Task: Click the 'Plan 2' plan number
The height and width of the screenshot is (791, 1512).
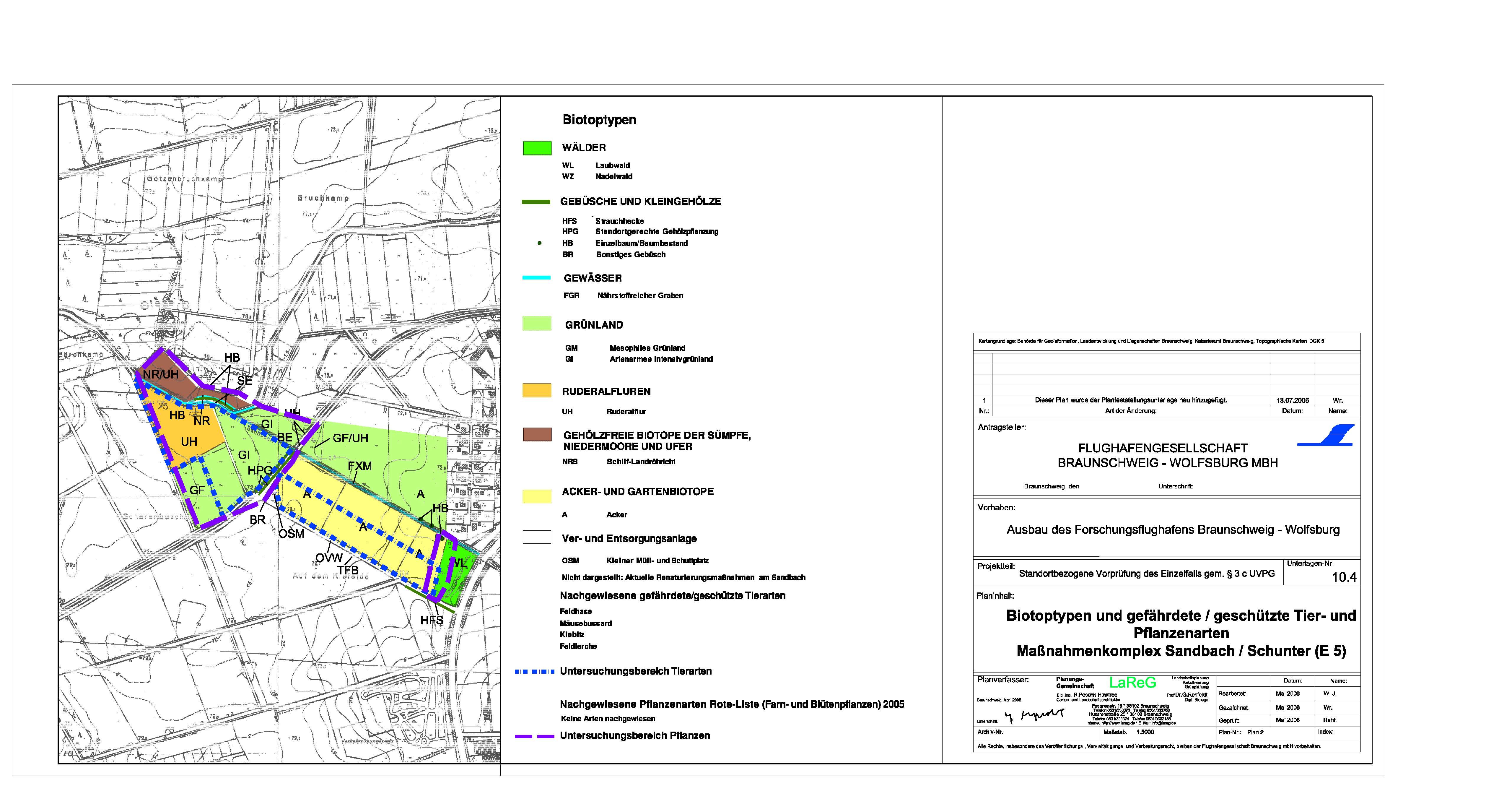Action: click(x=1256, y=732)
